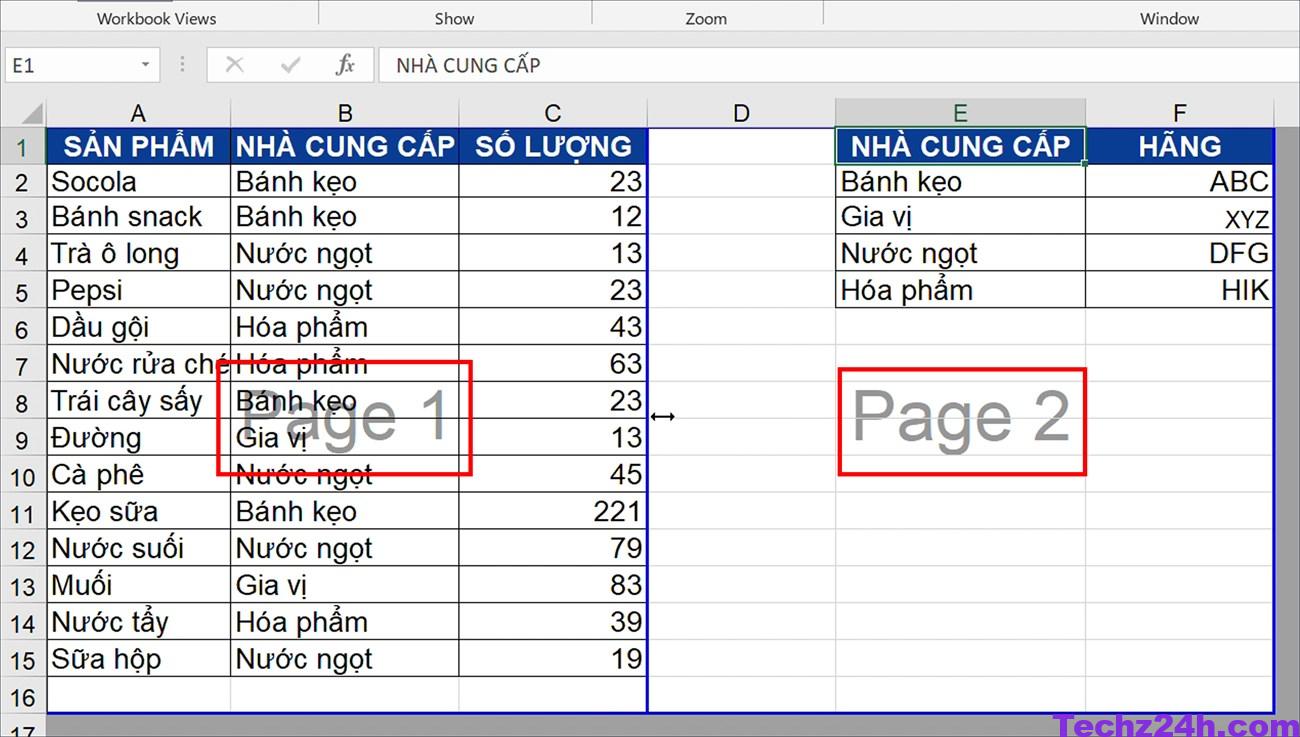Select column B header
Image resolution: width=1300 pixels, height=737 pixels.
[x=345, y=113]
